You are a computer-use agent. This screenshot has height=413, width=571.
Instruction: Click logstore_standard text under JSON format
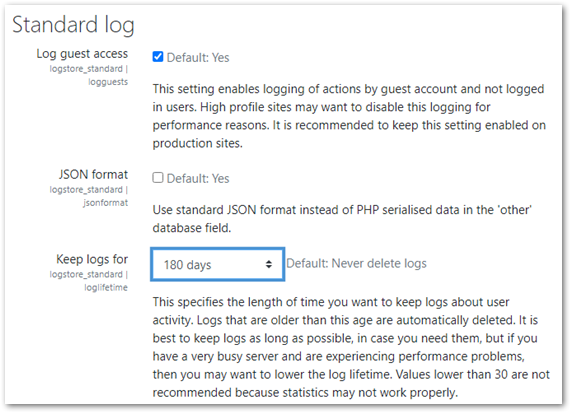click(x=86, y=190)
